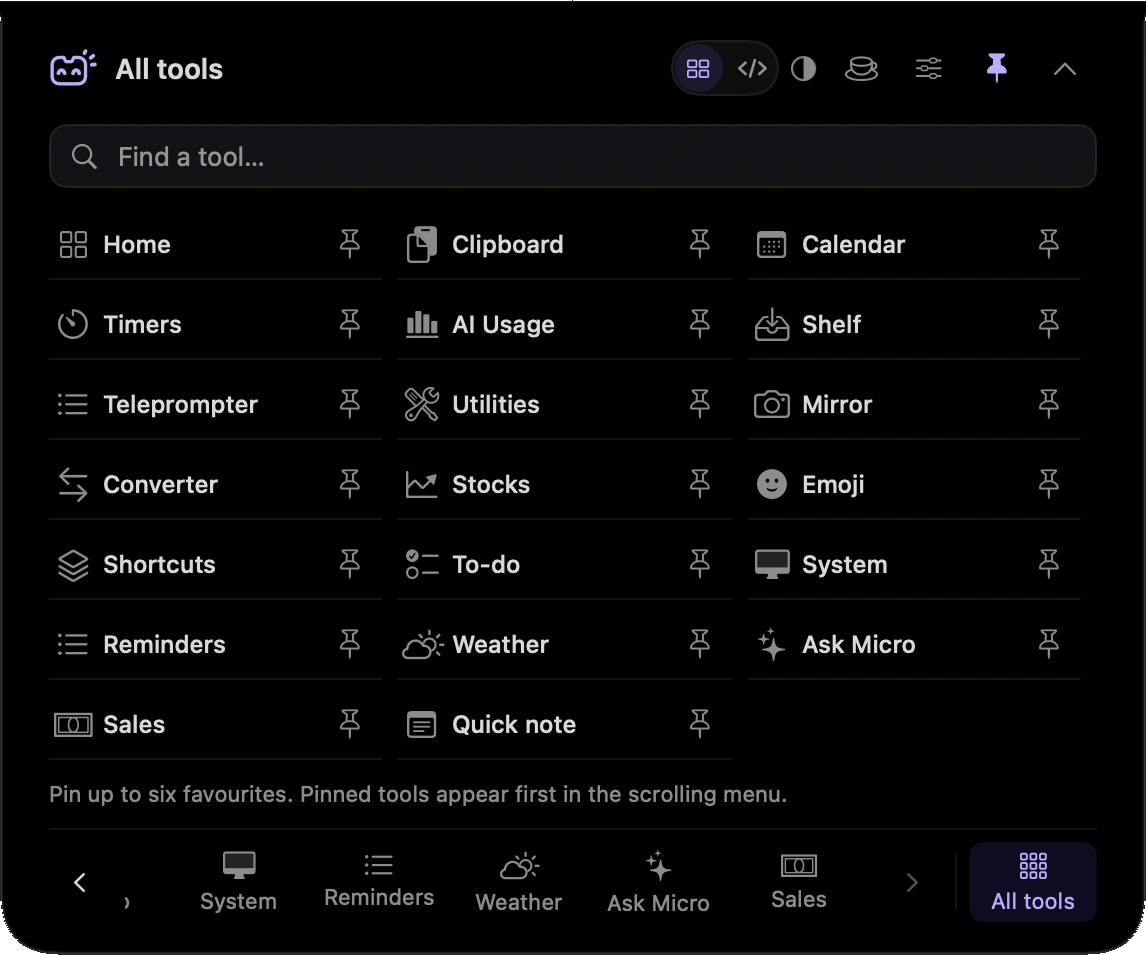Collapse the panel with up chevron

pos(1065,69)
